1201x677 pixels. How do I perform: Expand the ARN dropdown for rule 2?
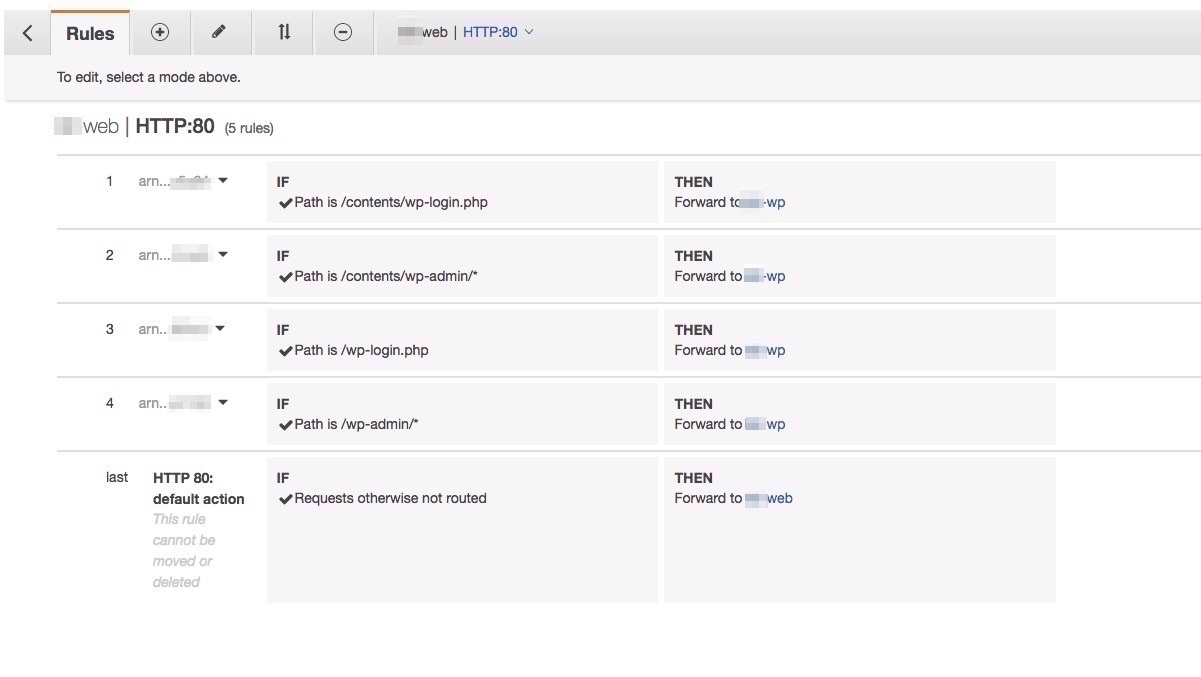tap(223, 255)
